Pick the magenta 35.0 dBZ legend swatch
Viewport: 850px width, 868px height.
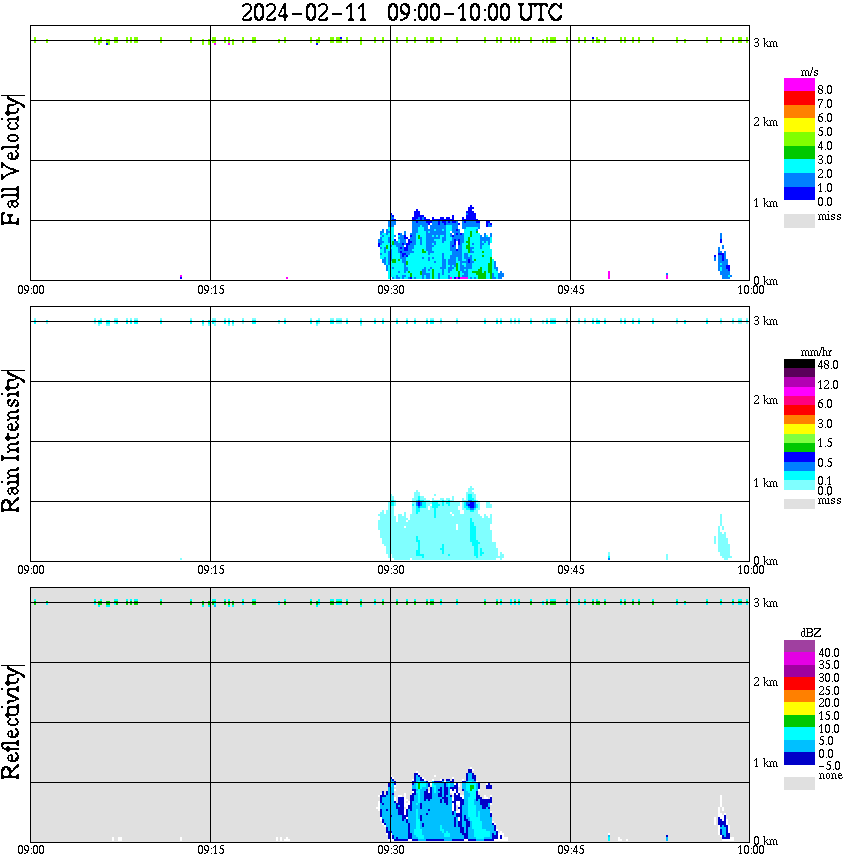coord(799,659)
